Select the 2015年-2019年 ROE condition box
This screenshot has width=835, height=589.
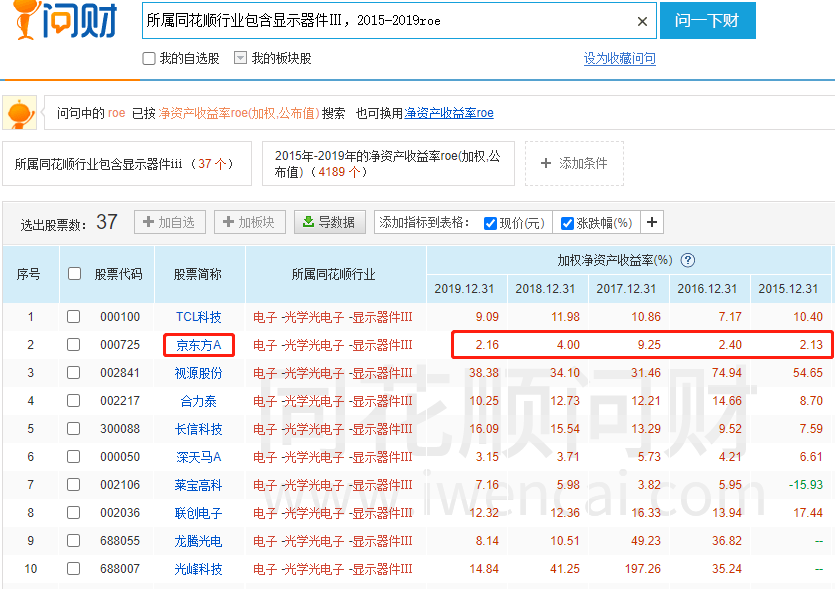click(x=388, y=163)
